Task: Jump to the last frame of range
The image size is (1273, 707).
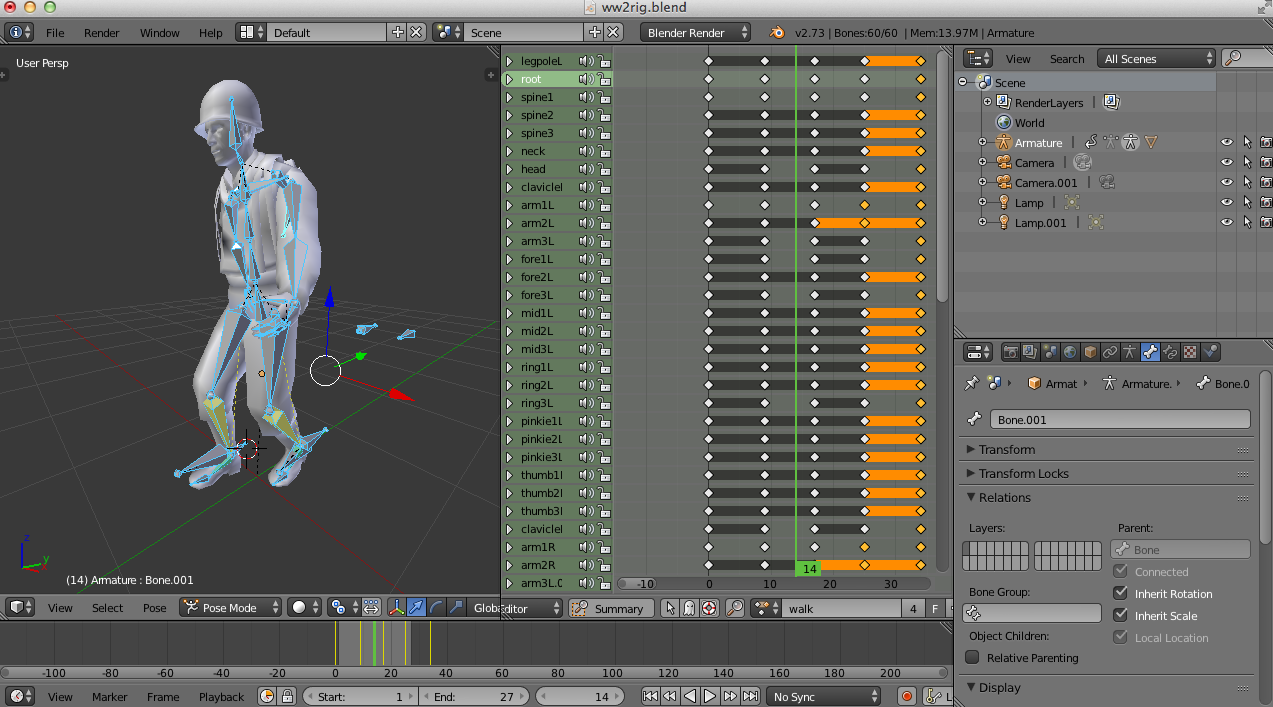Action: (750, 696)
